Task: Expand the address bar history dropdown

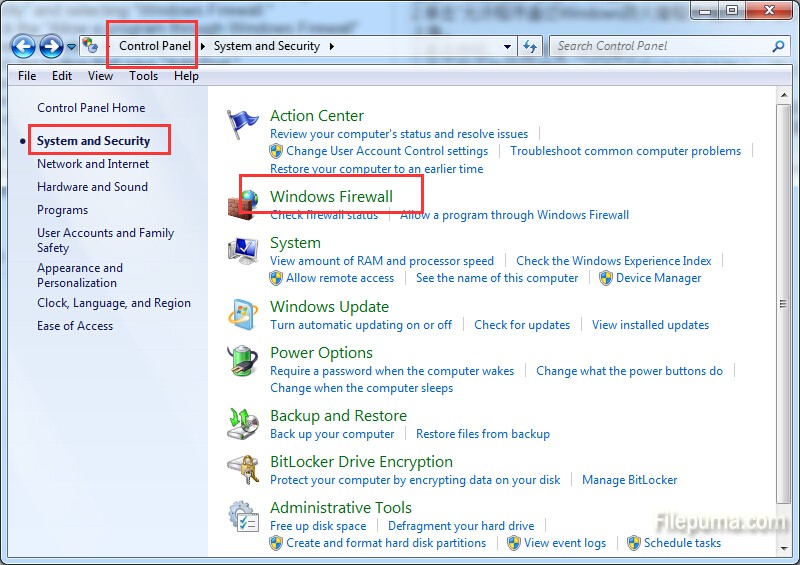Action: pyautogui.click(x=508, y=46)
